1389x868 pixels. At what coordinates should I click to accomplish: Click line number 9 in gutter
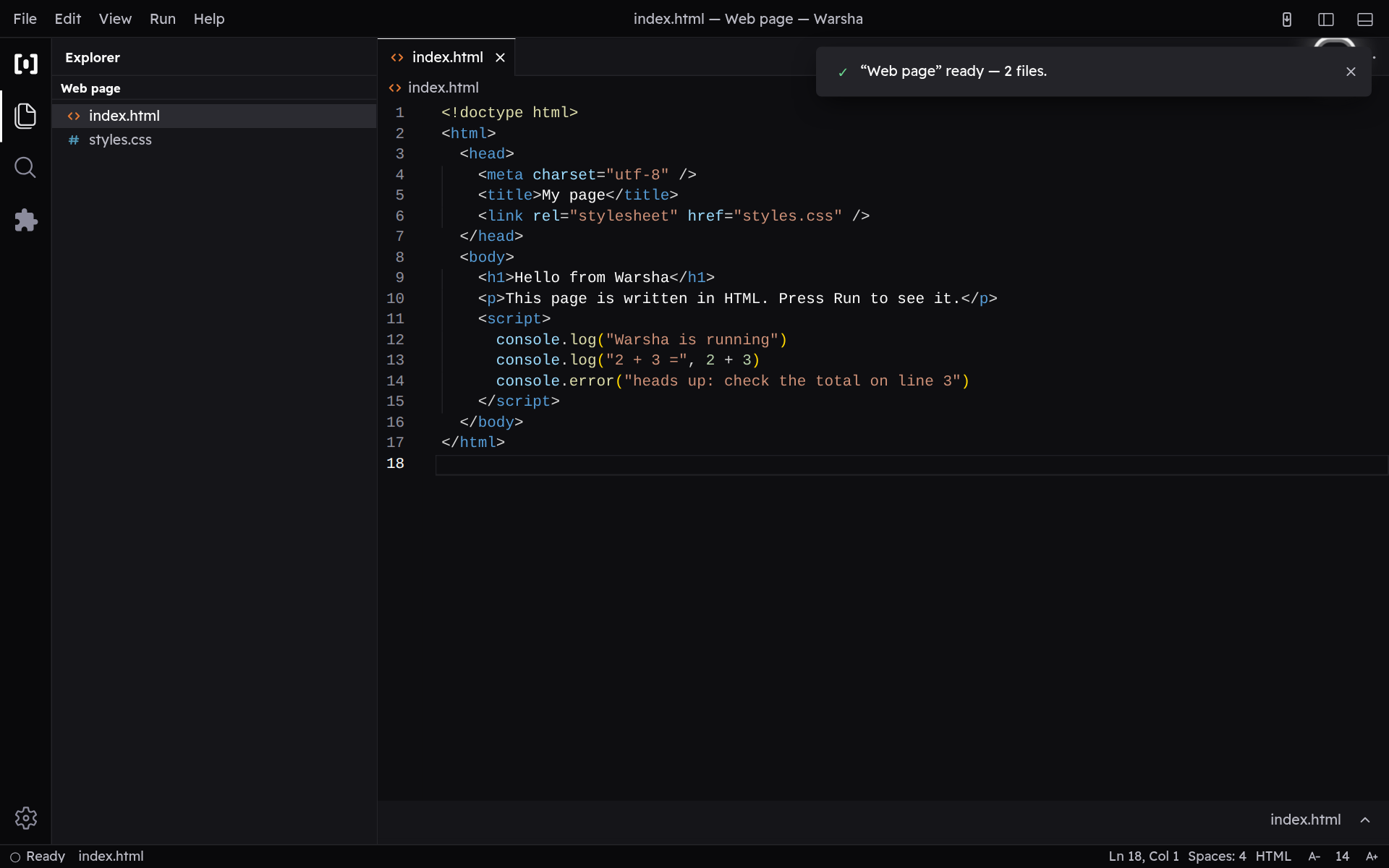tap(399, 278)
